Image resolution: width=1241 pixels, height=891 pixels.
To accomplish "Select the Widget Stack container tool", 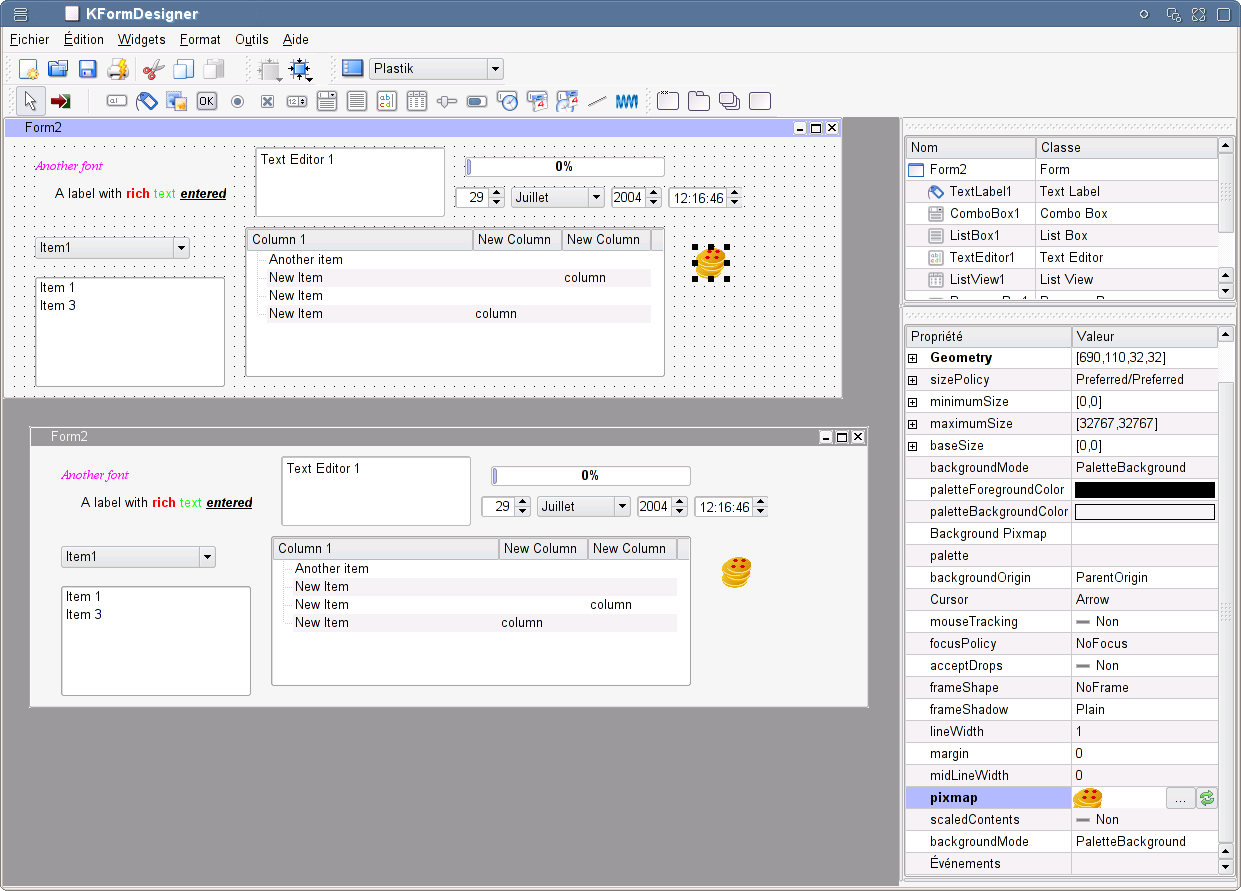I will [729, 101].
